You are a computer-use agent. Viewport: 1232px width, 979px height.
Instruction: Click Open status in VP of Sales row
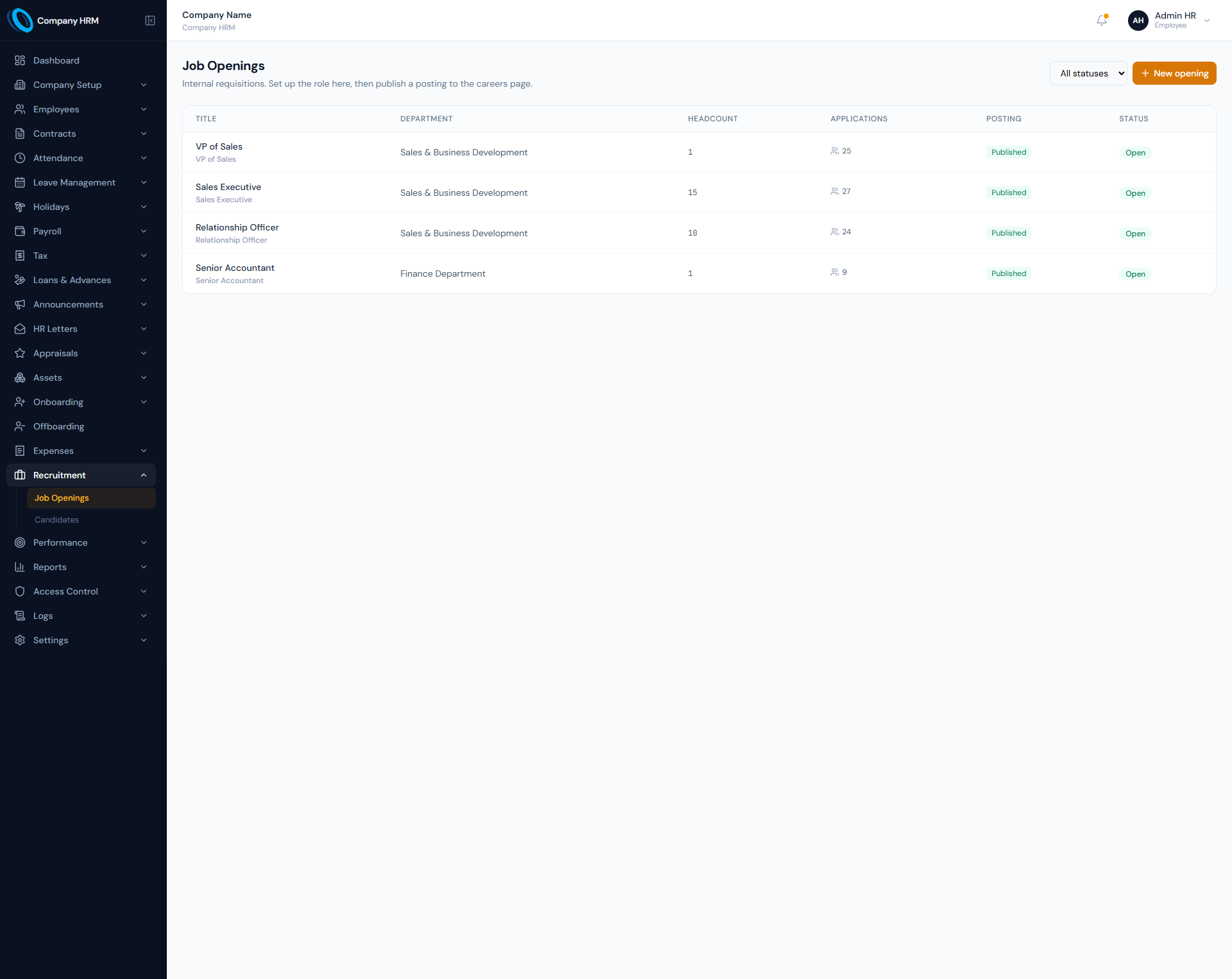point(1135,153)
